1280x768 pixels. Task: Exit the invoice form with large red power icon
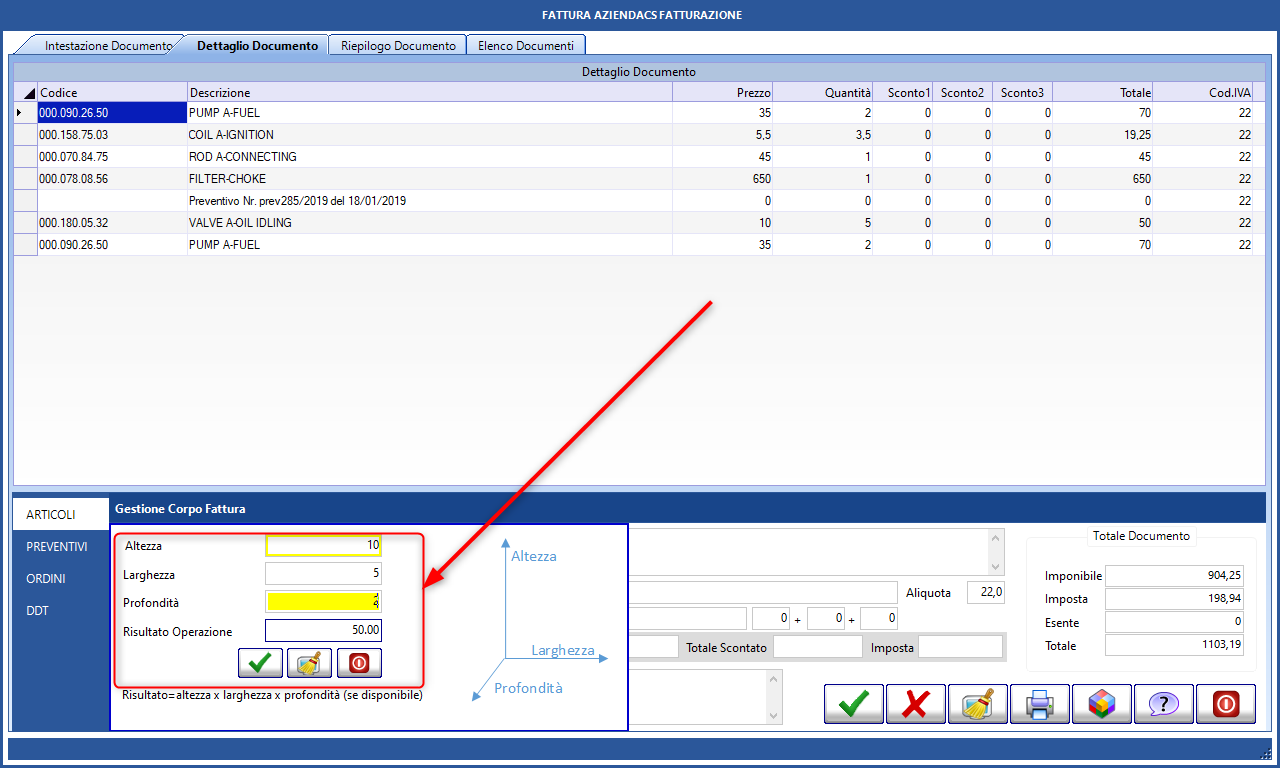(x=1226, y=704)
